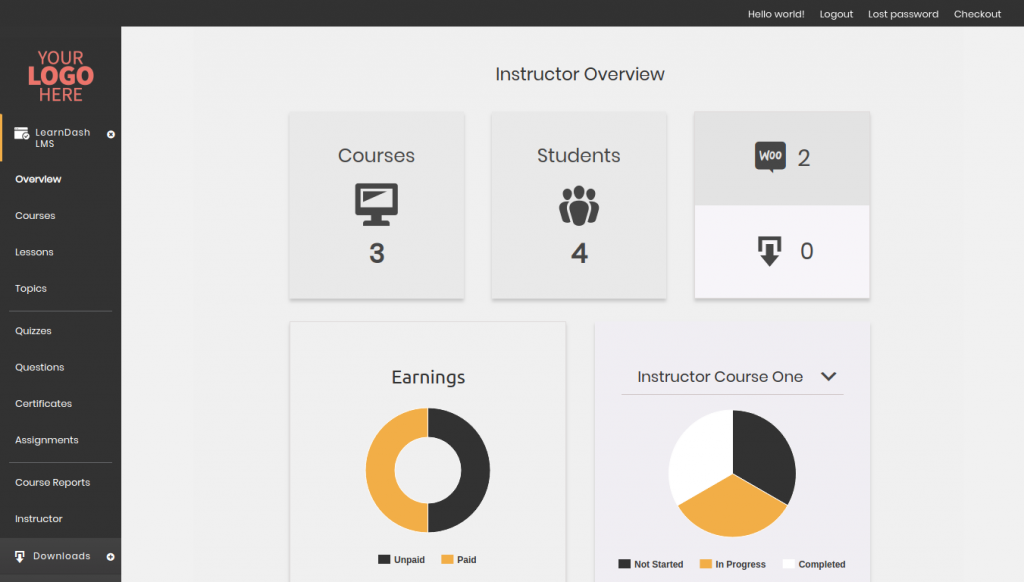Click the downloads arrow icon in stats card
The image size is (1024, 582).
pyautogui.click(x=769, y=251)
